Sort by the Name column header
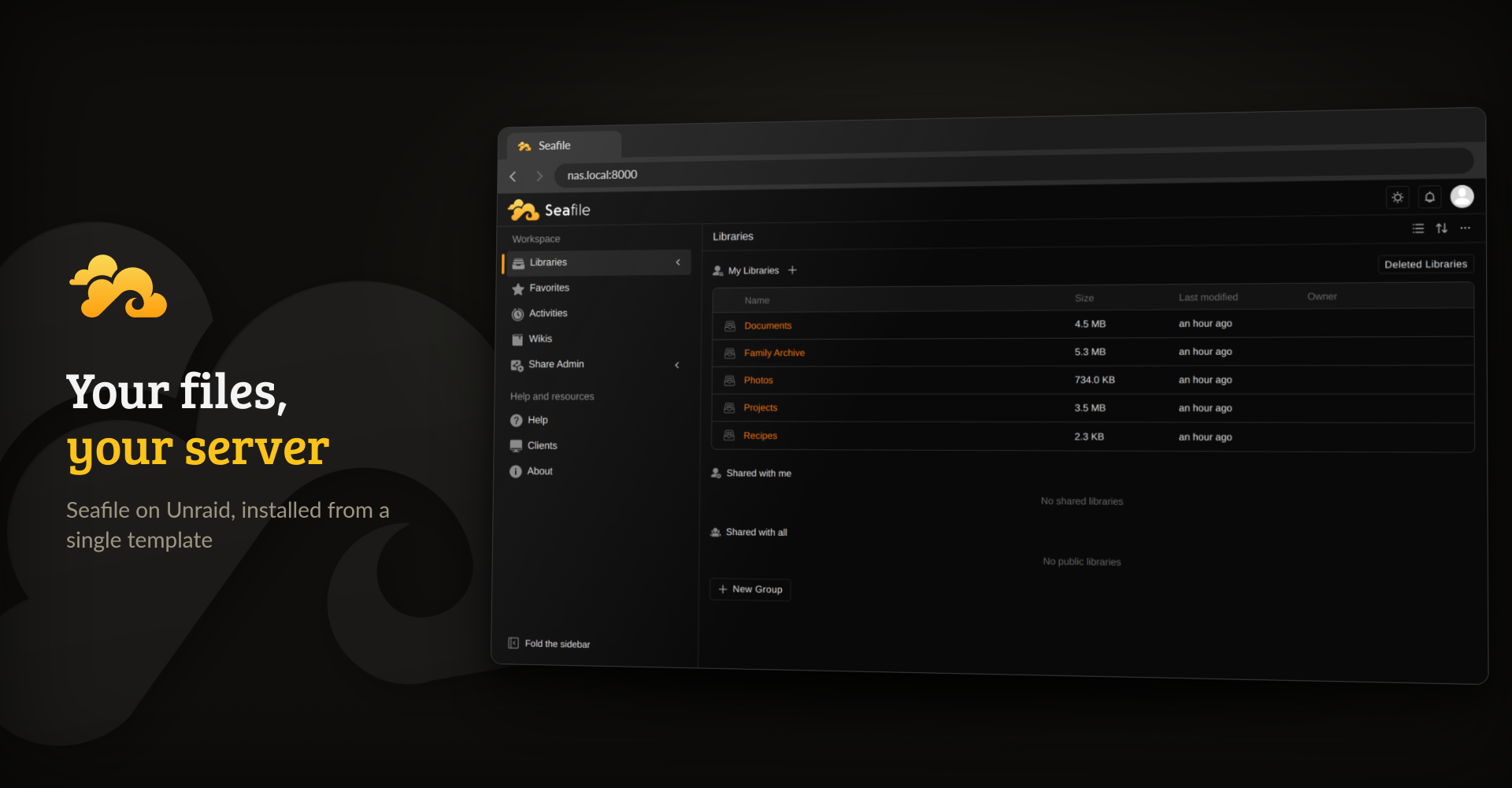 click(x=757, y=300)
